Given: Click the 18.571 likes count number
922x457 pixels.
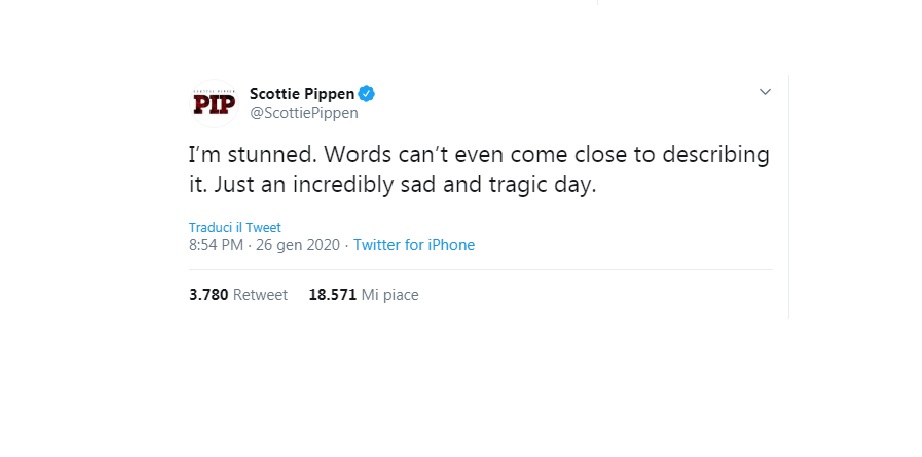Looking at the screenshot, I should point(332,295).
